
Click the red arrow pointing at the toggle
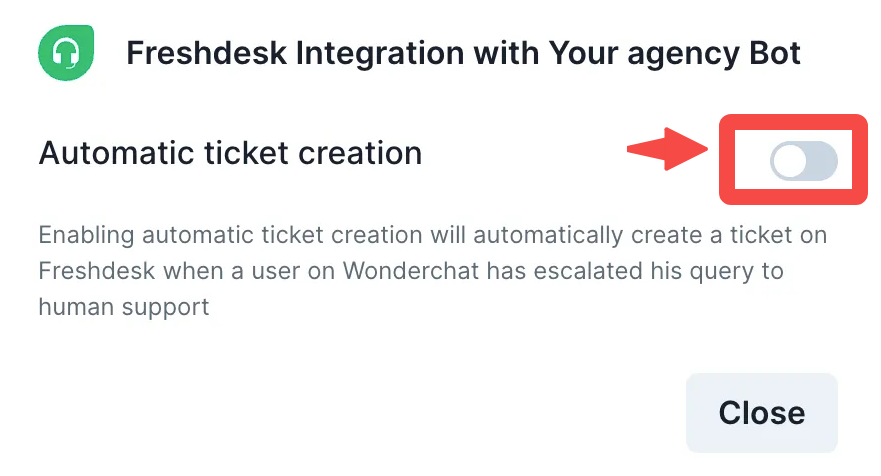pos(667,150)
